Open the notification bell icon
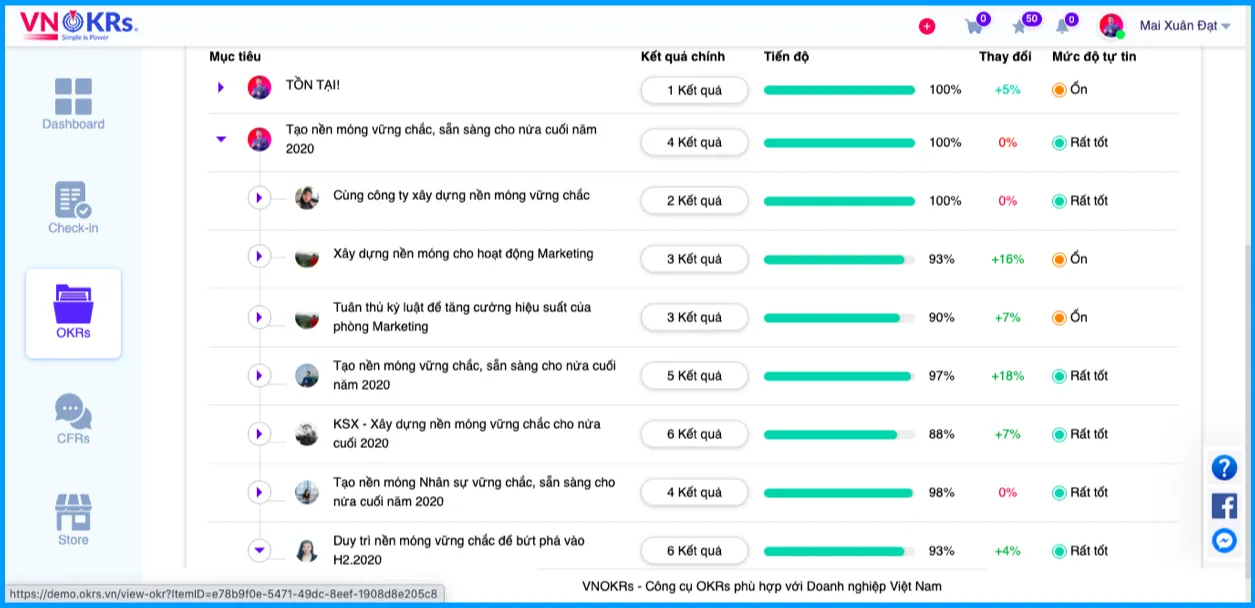This screenshot has width=1255, height=608. click(x=1062, y=26)
